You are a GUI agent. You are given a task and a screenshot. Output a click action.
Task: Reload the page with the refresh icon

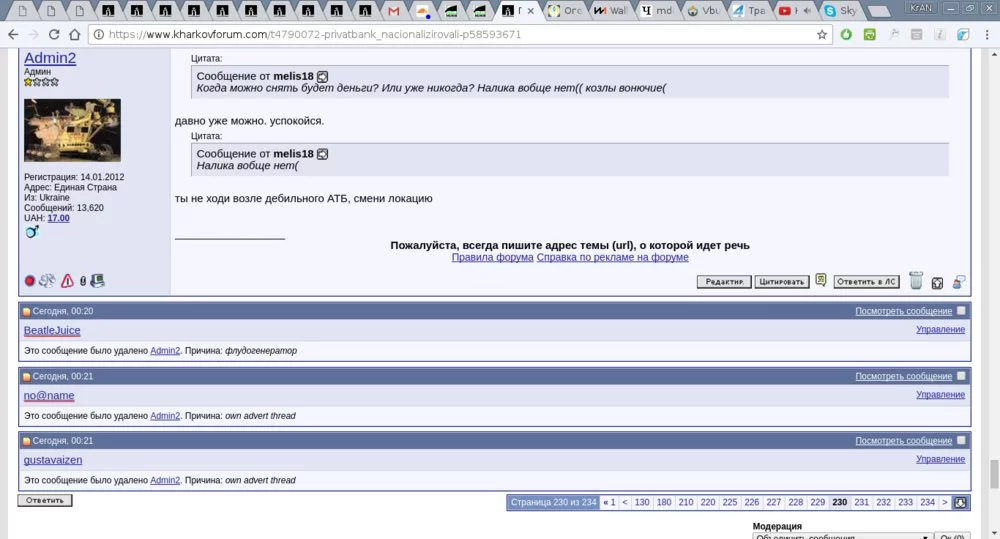coord(54,34)
